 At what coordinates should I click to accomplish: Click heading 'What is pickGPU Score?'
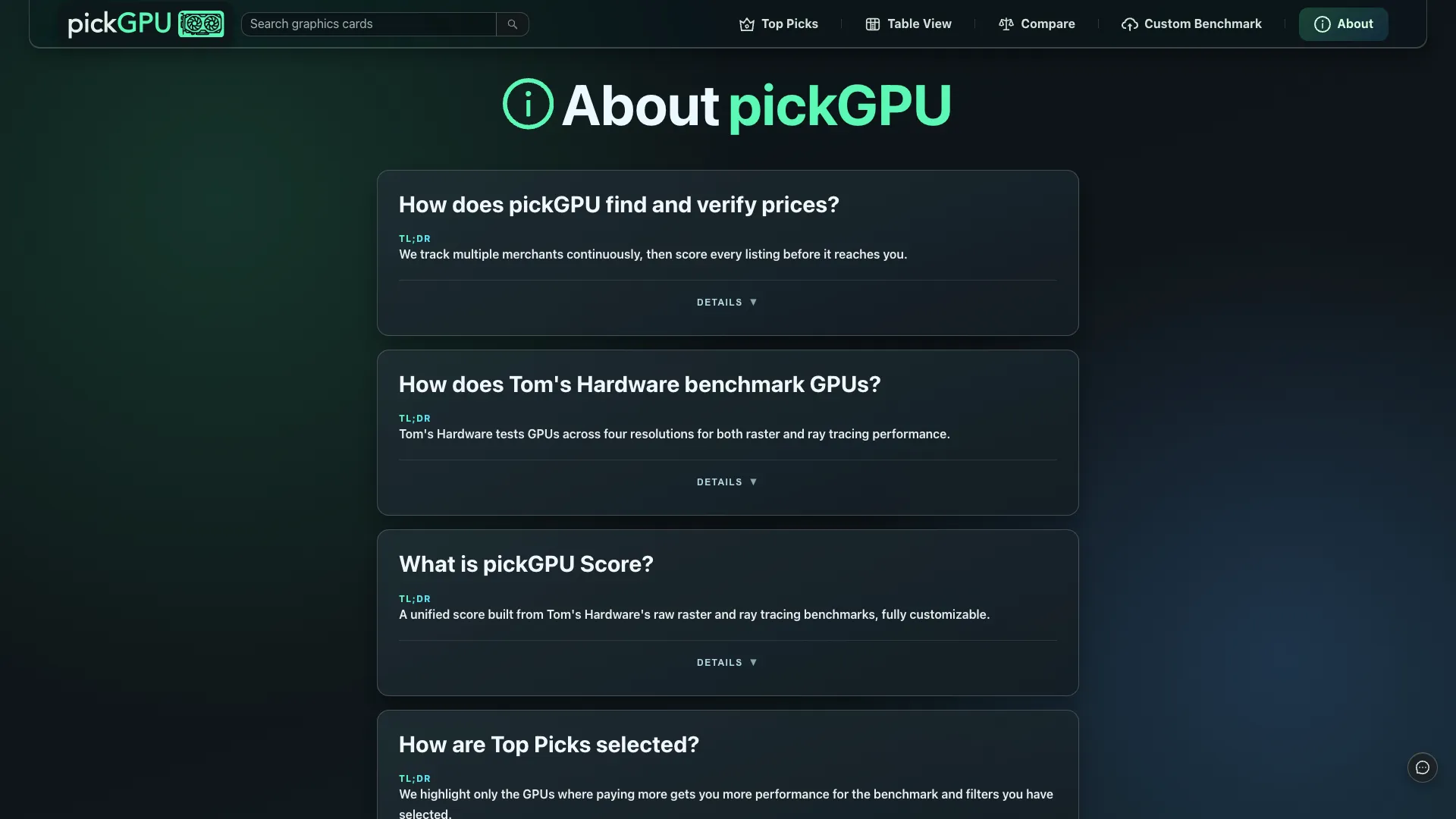(526, 564)
